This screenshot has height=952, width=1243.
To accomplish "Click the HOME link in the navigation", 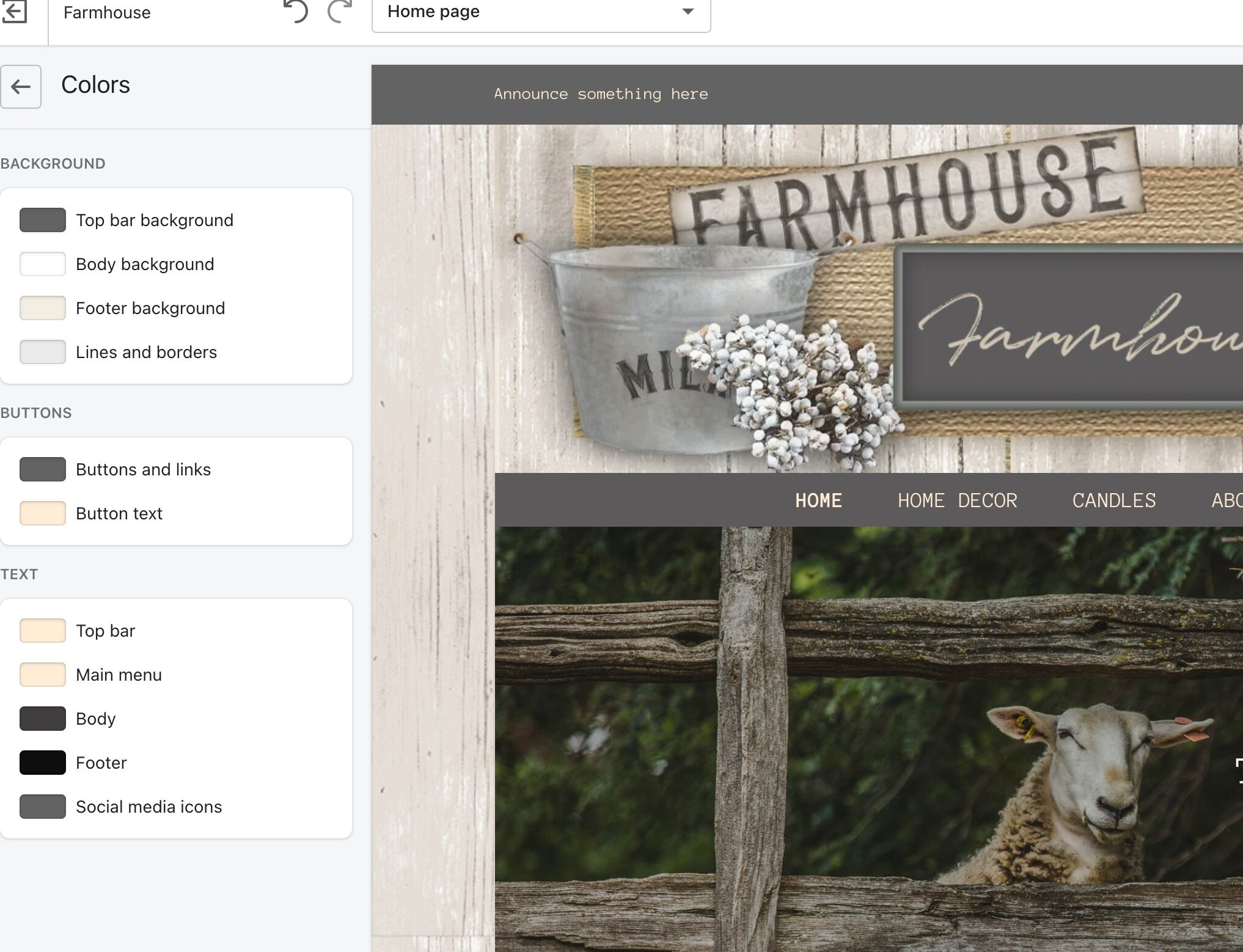I will (x=818, y=500).
